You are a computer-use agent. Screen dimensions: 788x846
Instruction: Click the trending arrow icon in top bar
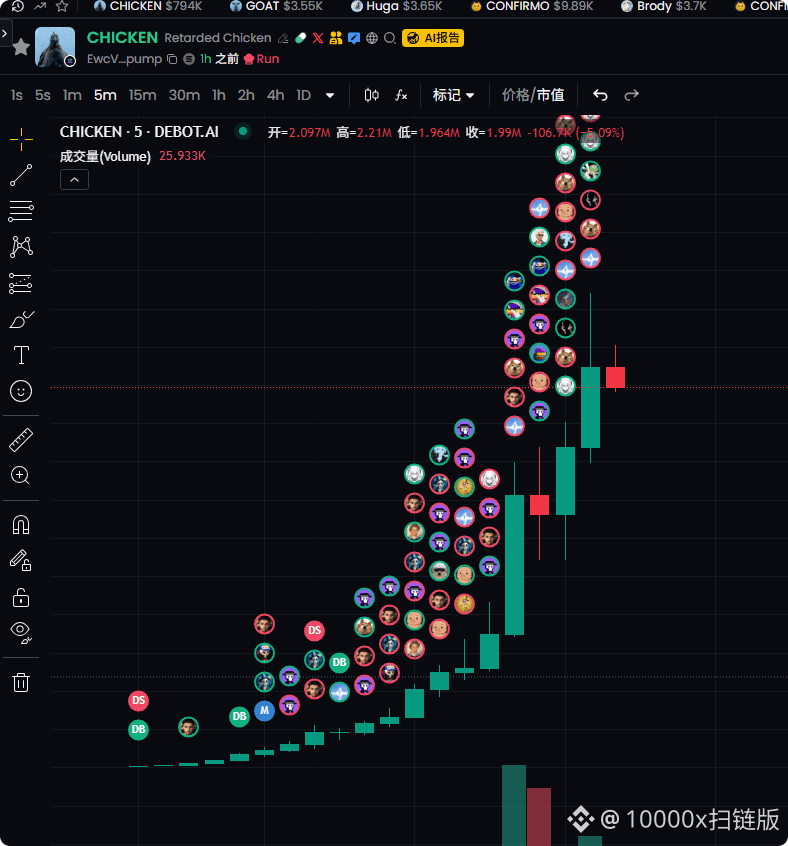40,6
